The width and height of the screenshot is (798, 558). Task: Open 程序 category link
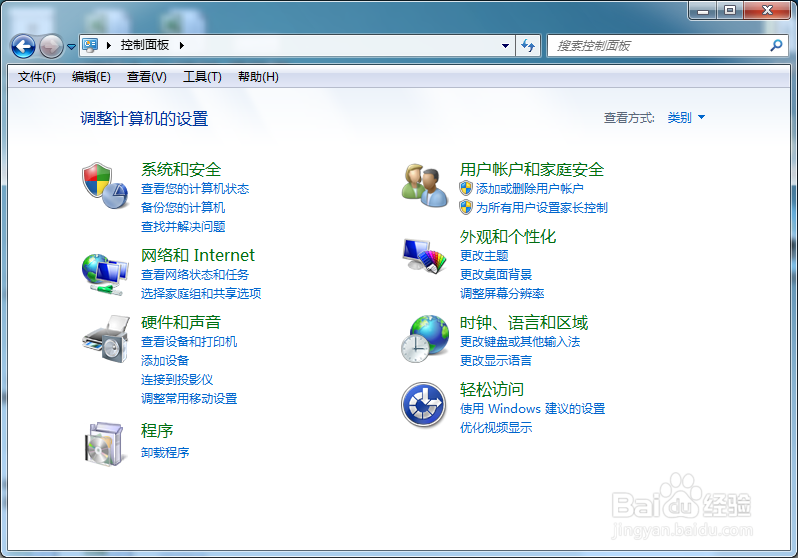157,431
